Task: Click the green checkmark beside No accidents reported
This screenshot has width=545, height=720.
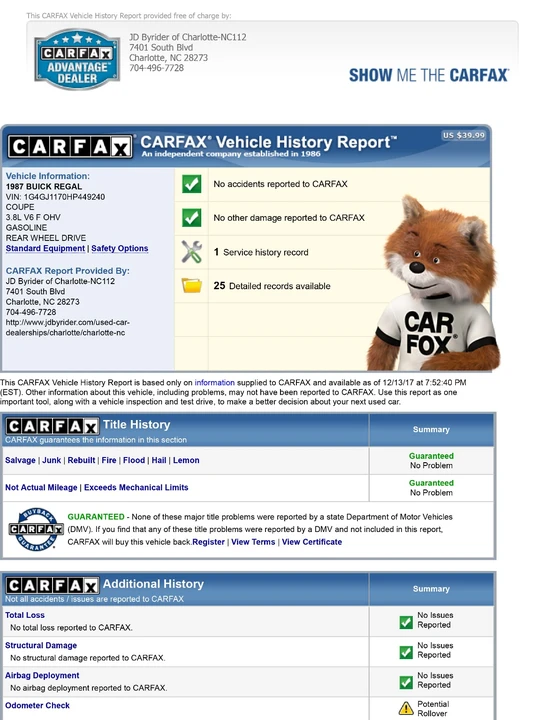Action: coord(191,184)
